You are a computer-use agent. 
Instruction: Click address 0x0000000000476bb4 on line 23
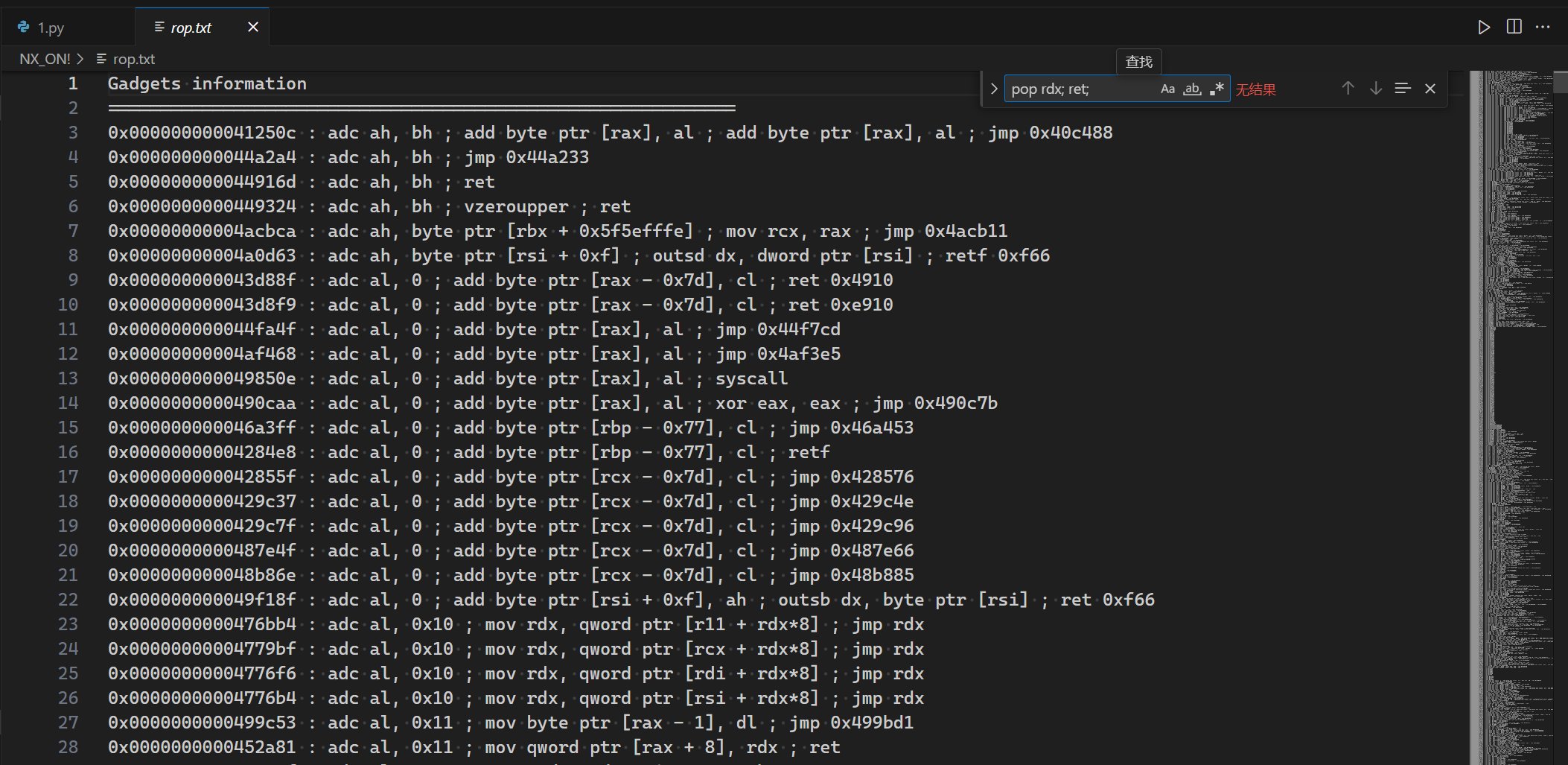202,624
